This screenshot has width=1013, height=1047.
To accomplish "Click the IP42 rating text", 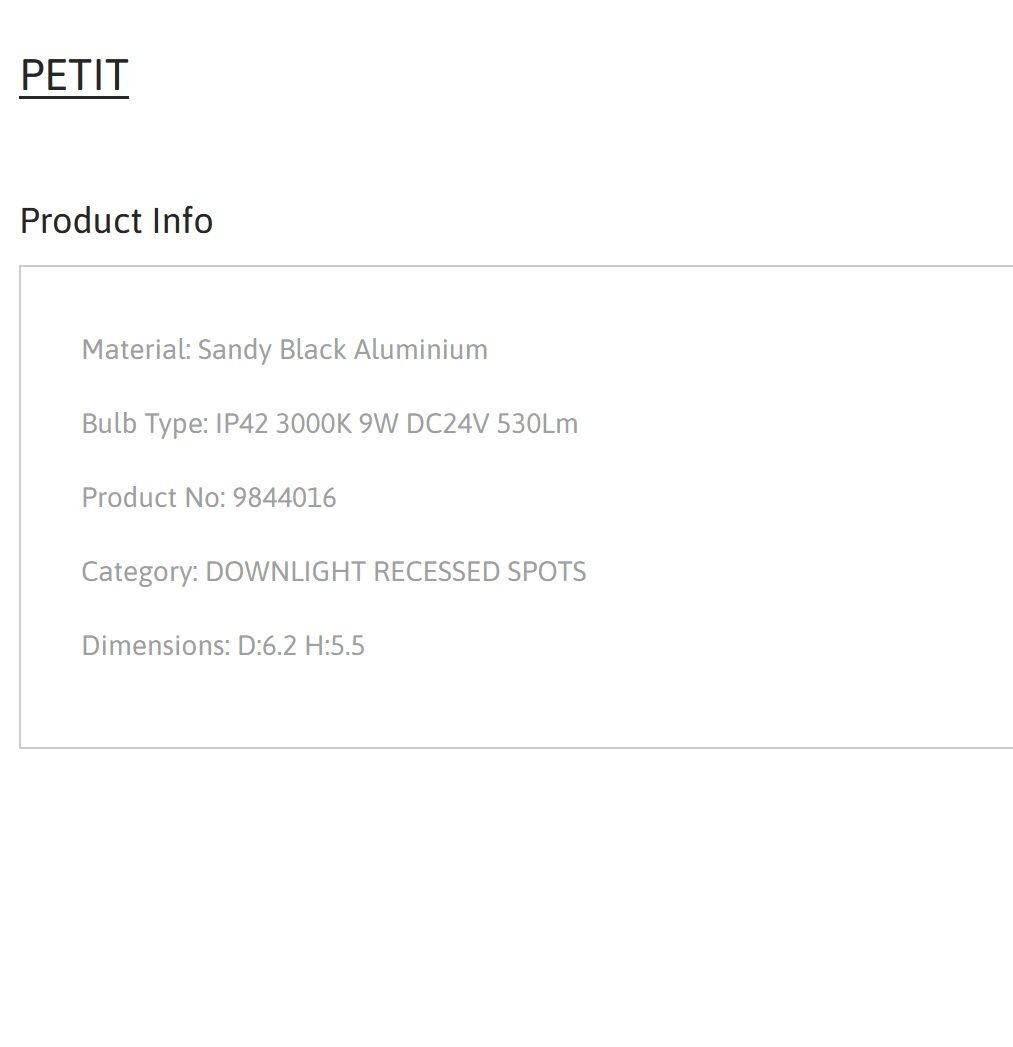I will coord(242,424).
